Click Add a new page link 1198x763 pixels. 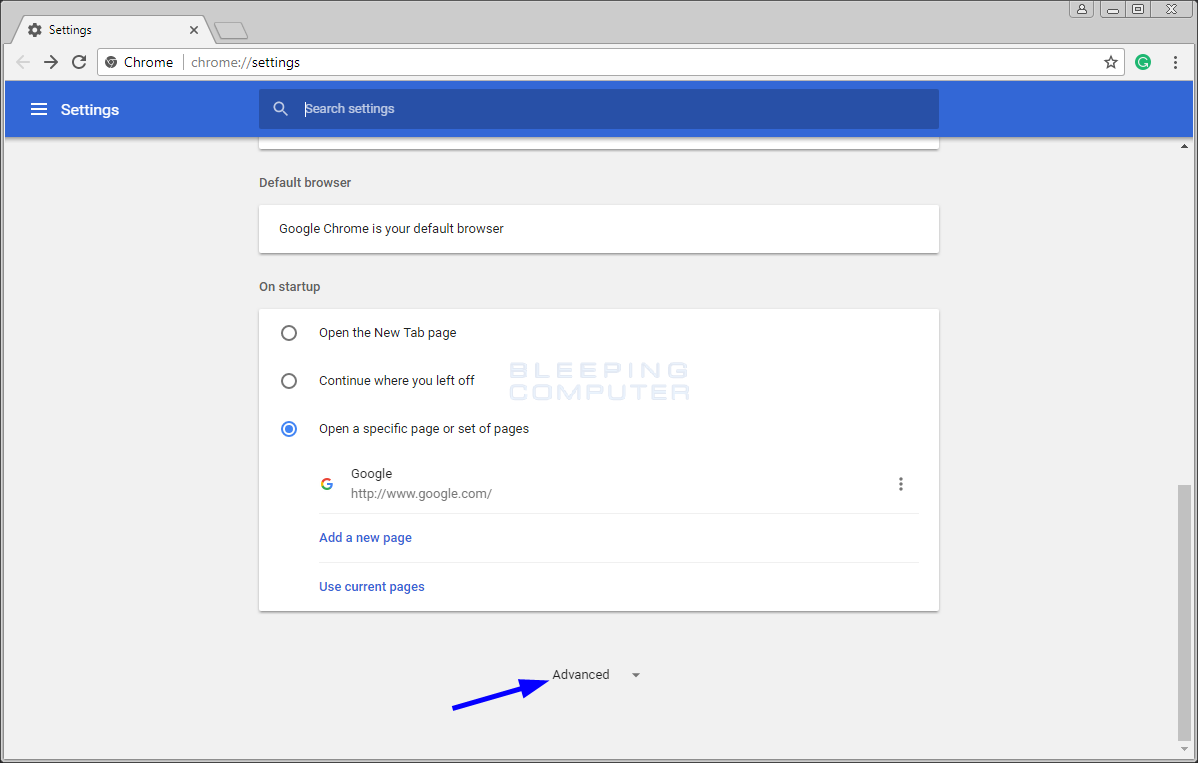365,538
